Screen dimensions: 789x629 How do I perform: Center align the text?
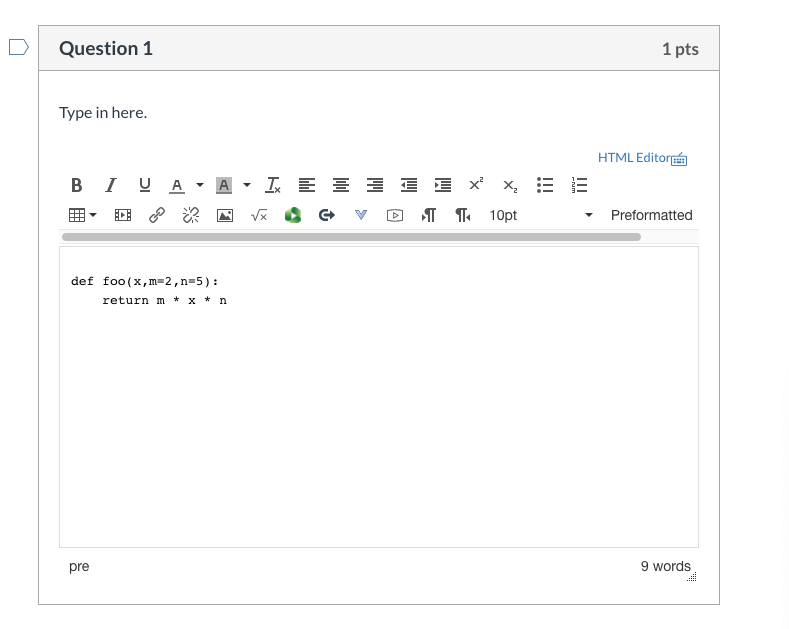click(x=341, y=185)
